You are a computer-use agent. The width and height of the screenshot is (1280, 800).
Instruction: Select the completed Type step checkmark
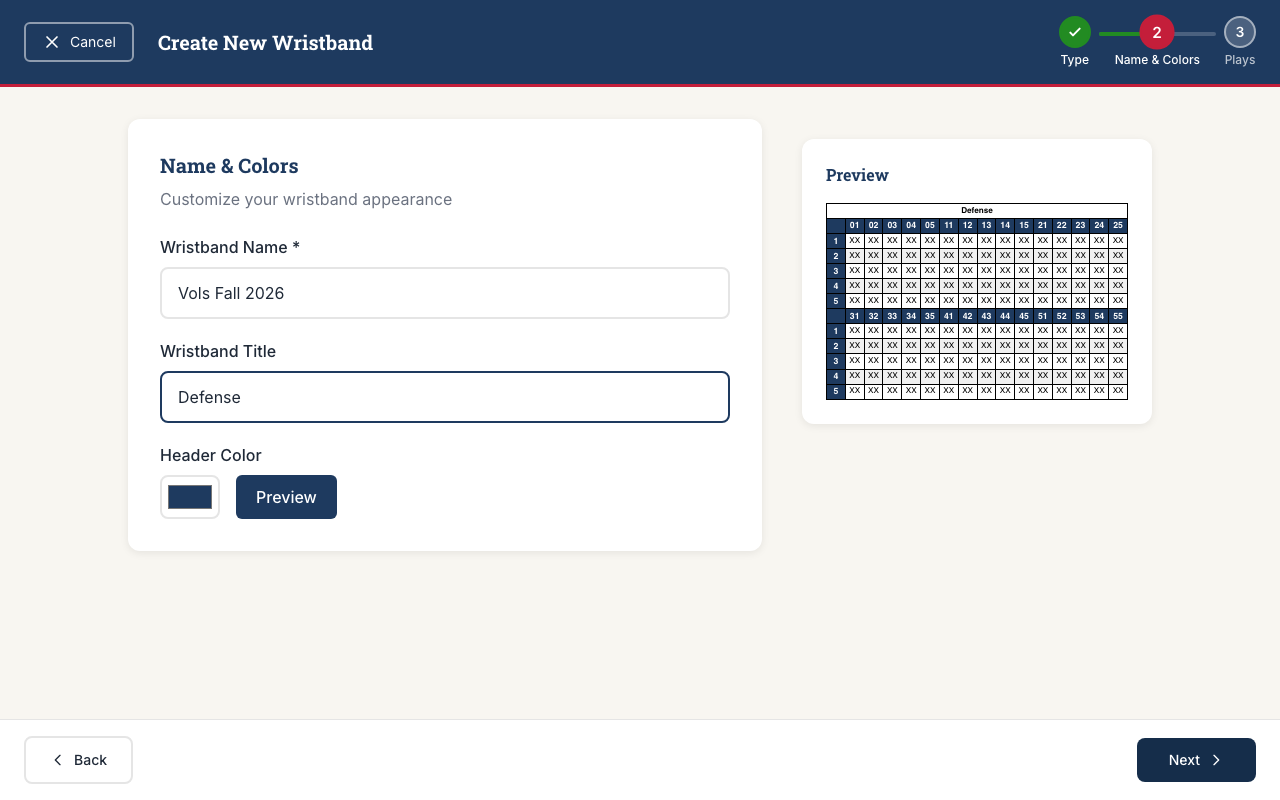click(x=1075, y=32)
